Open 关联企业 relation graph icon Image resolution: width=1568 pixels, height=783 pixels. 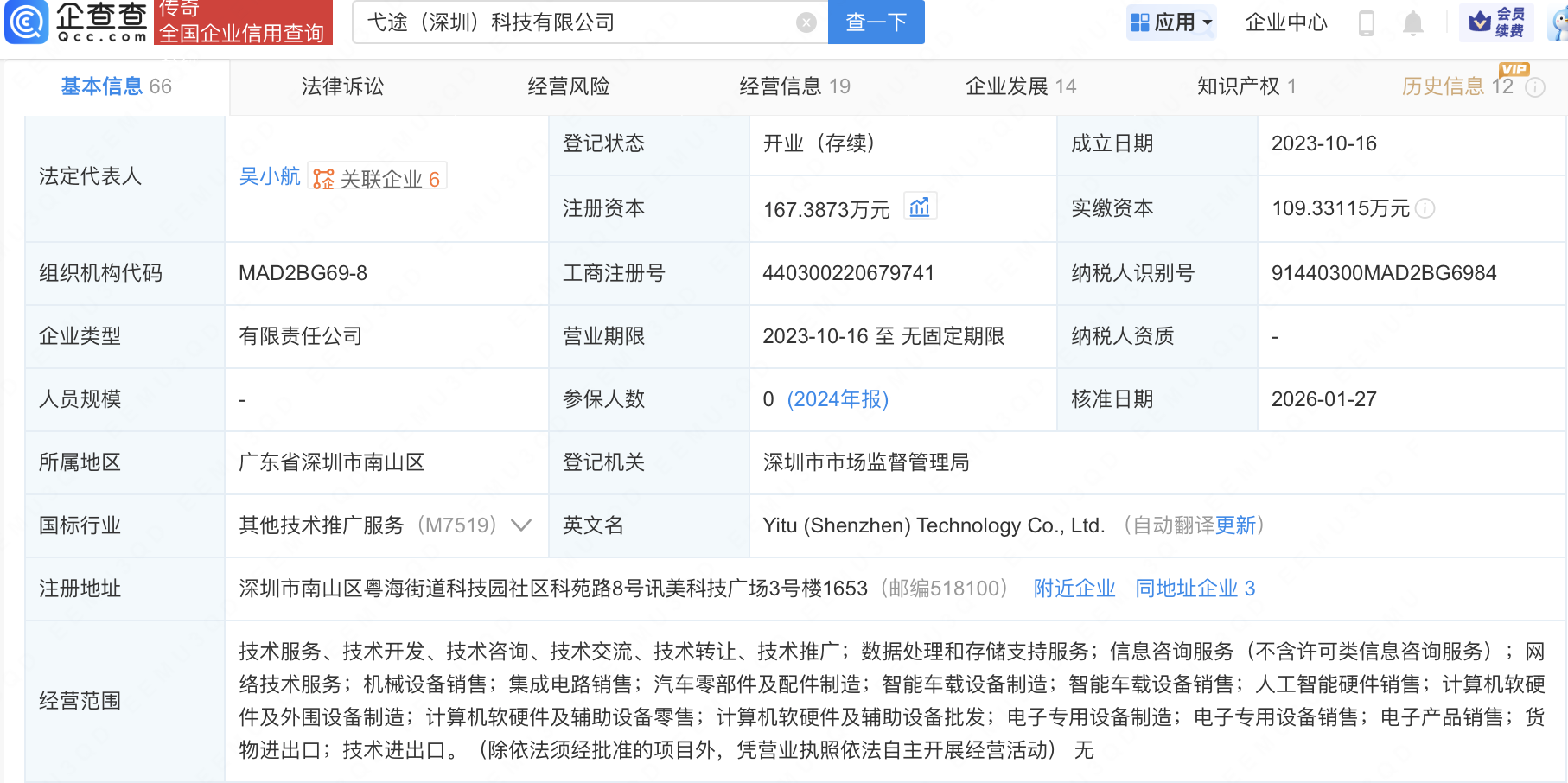[324, 179]
